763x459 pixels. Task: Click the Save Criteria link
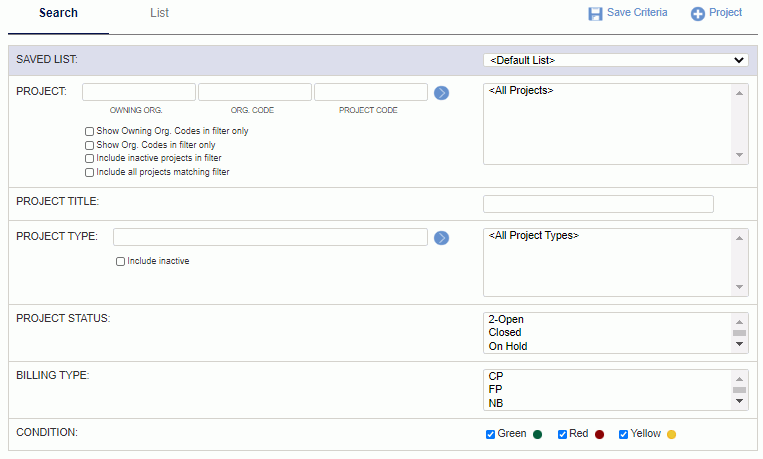point(637,13)
